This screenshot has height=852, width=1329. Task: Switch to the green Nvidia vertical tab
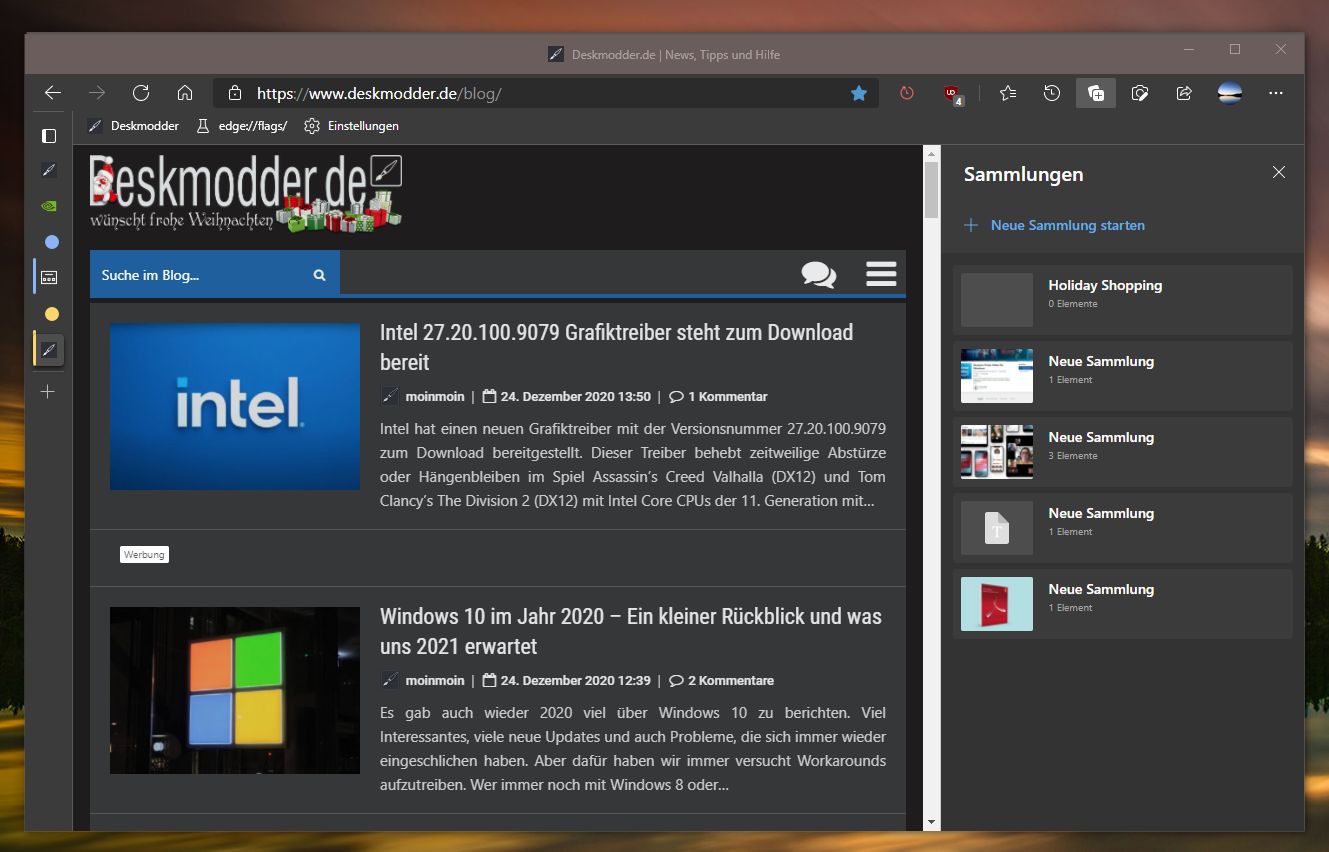(49, 206)
